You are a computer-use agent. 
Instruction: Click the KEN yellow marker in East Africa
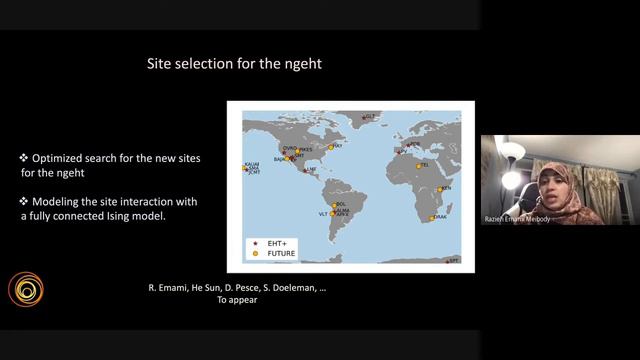click(440, 189)
